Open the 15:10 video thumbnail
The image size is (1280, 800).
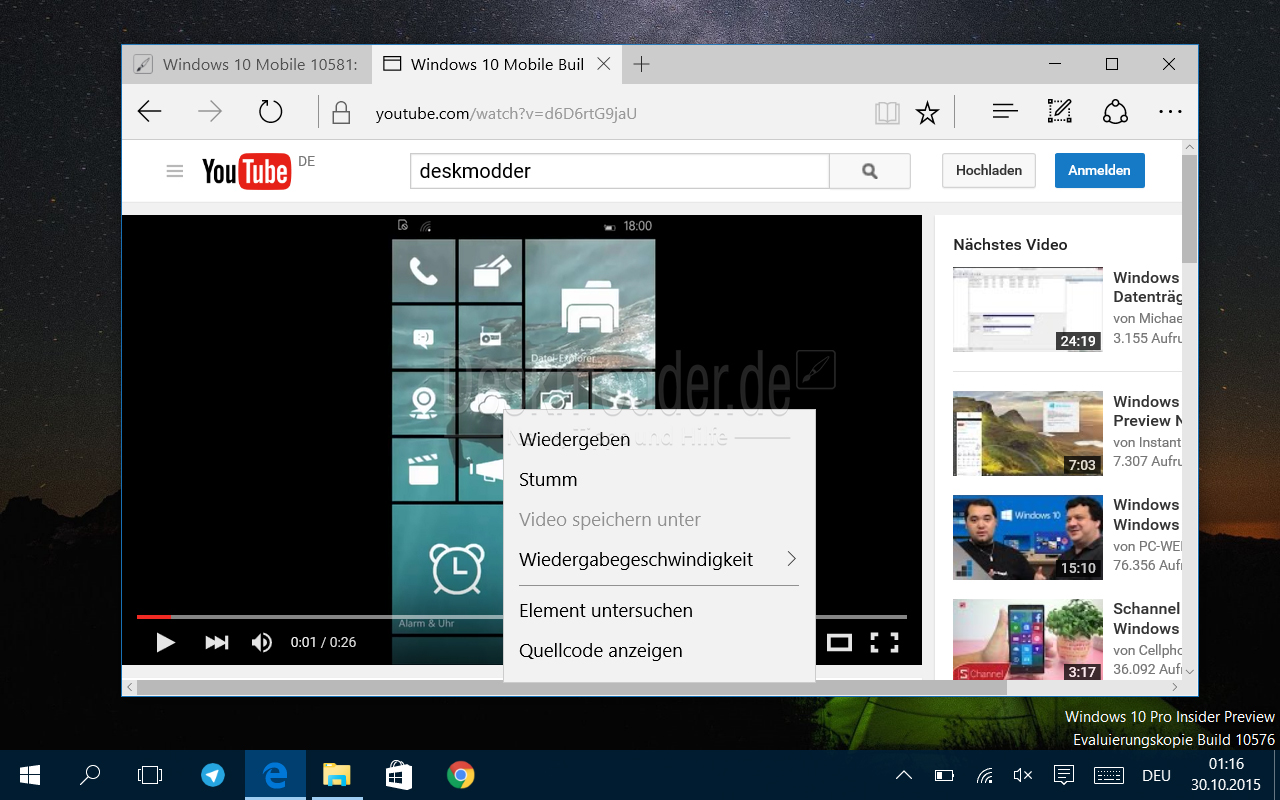tap(1027, 537)
